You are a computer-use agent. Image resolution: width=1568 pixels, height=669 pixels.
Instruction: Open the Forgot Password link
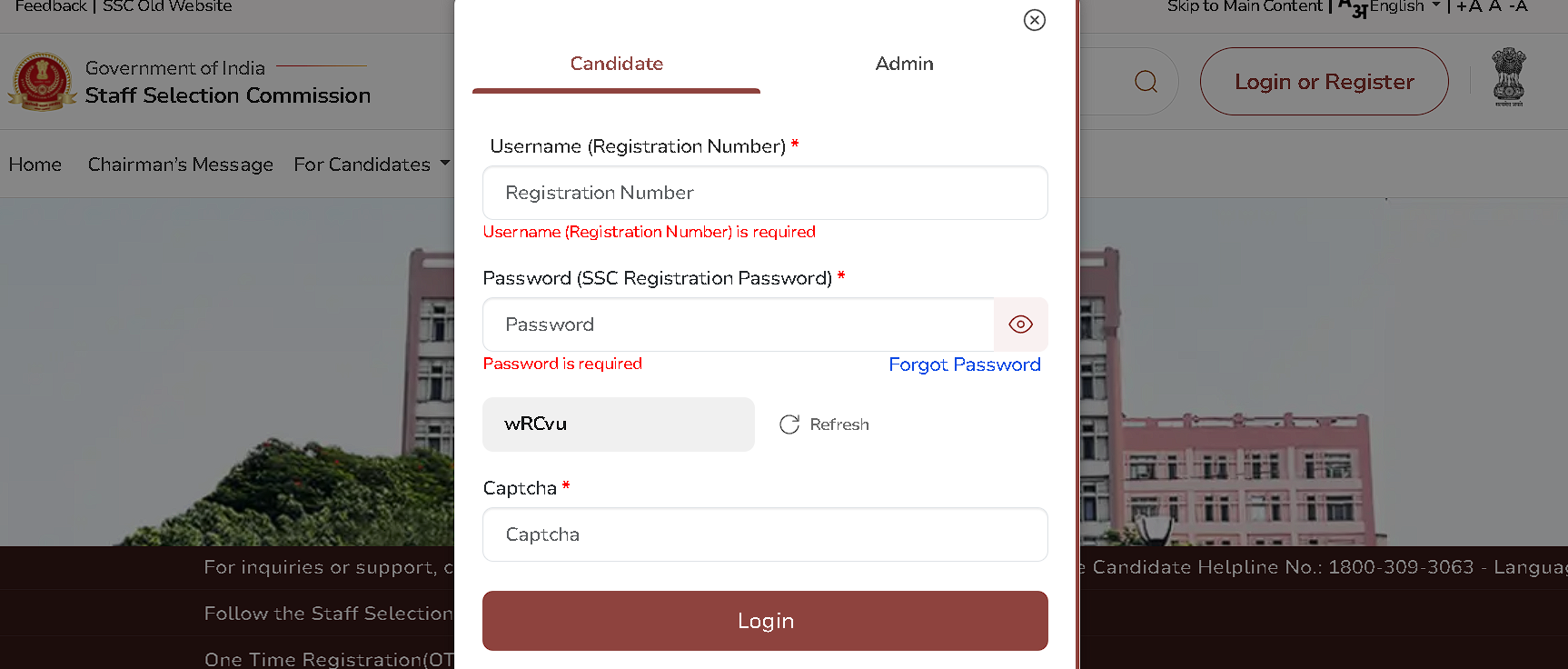click(964, 364)
